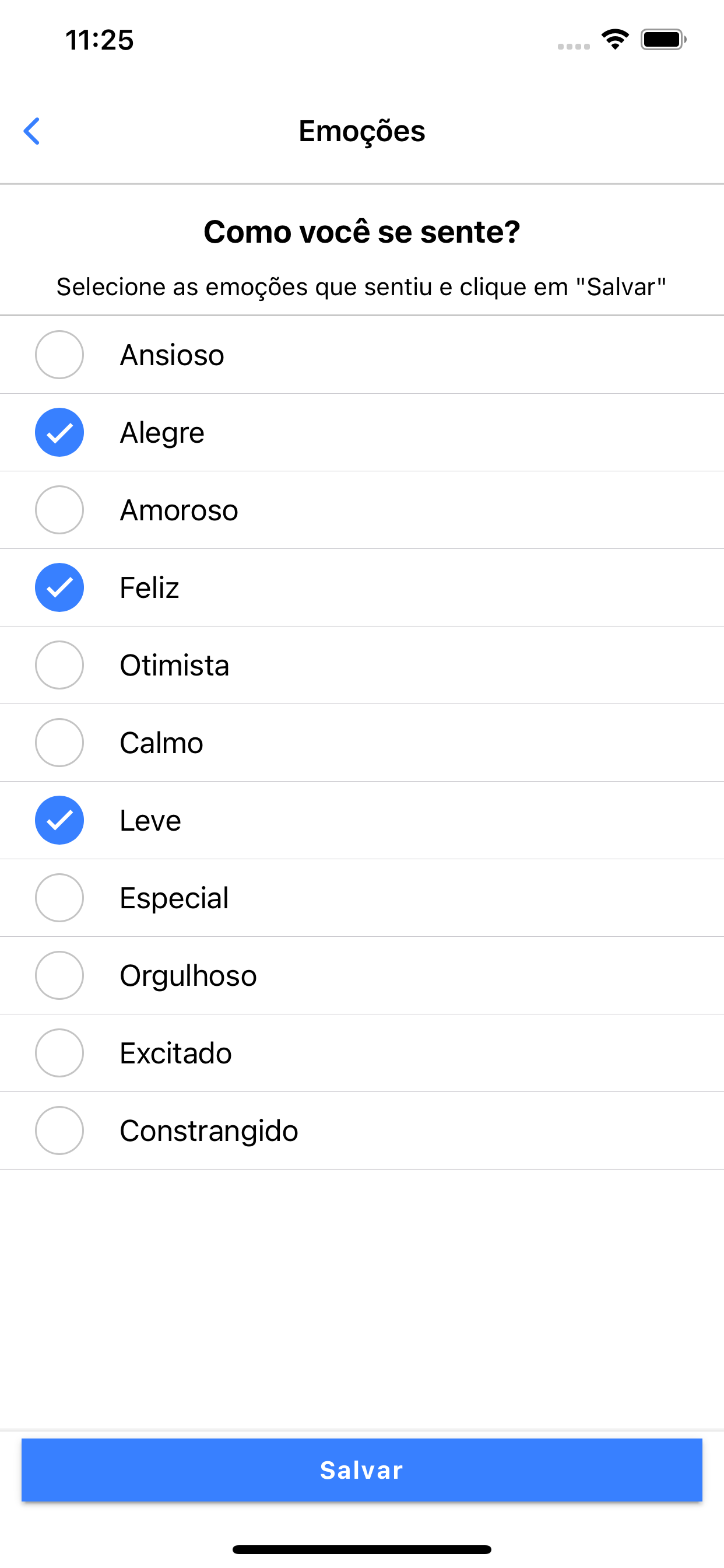Untick the Leve checkbox
Image resolution: width=724 pixels, height=1568 pixels.
59,820
